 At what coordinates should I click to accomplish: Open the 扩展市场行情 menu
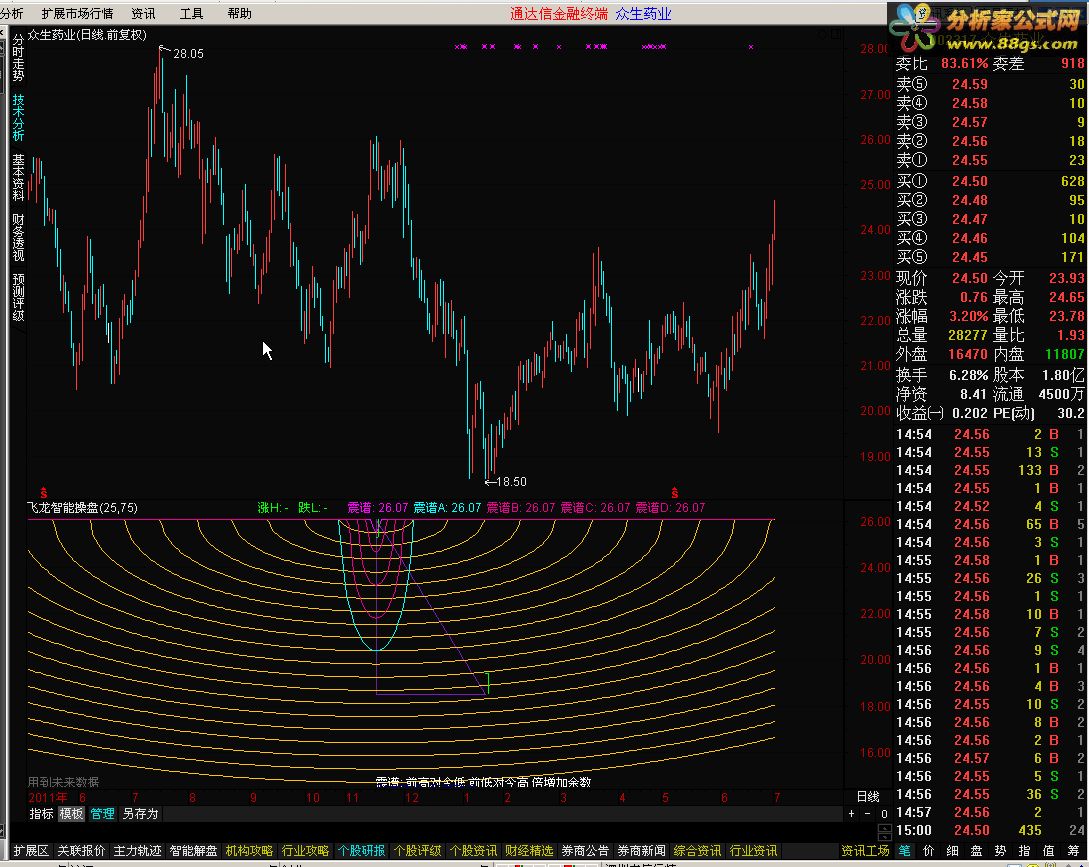click(x=77, y=13)
